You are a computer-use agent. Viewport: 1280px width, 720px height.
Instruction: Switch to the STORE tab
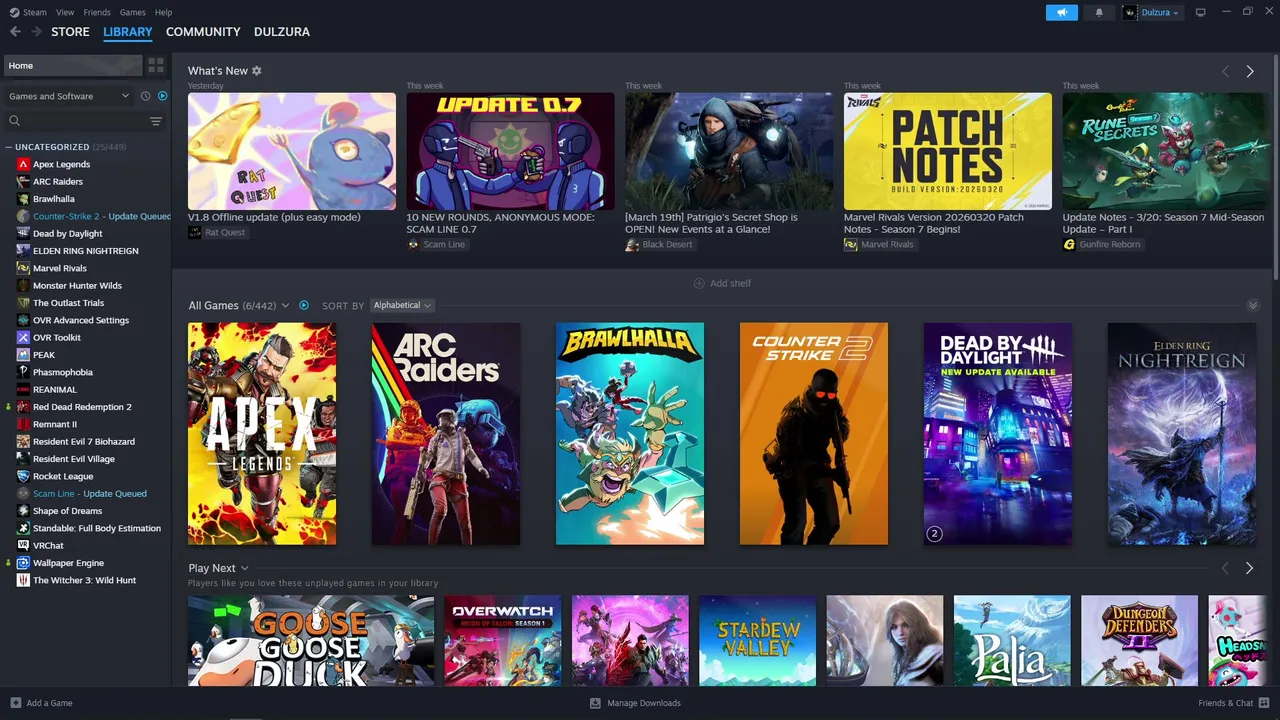click(x=70, y=32)
